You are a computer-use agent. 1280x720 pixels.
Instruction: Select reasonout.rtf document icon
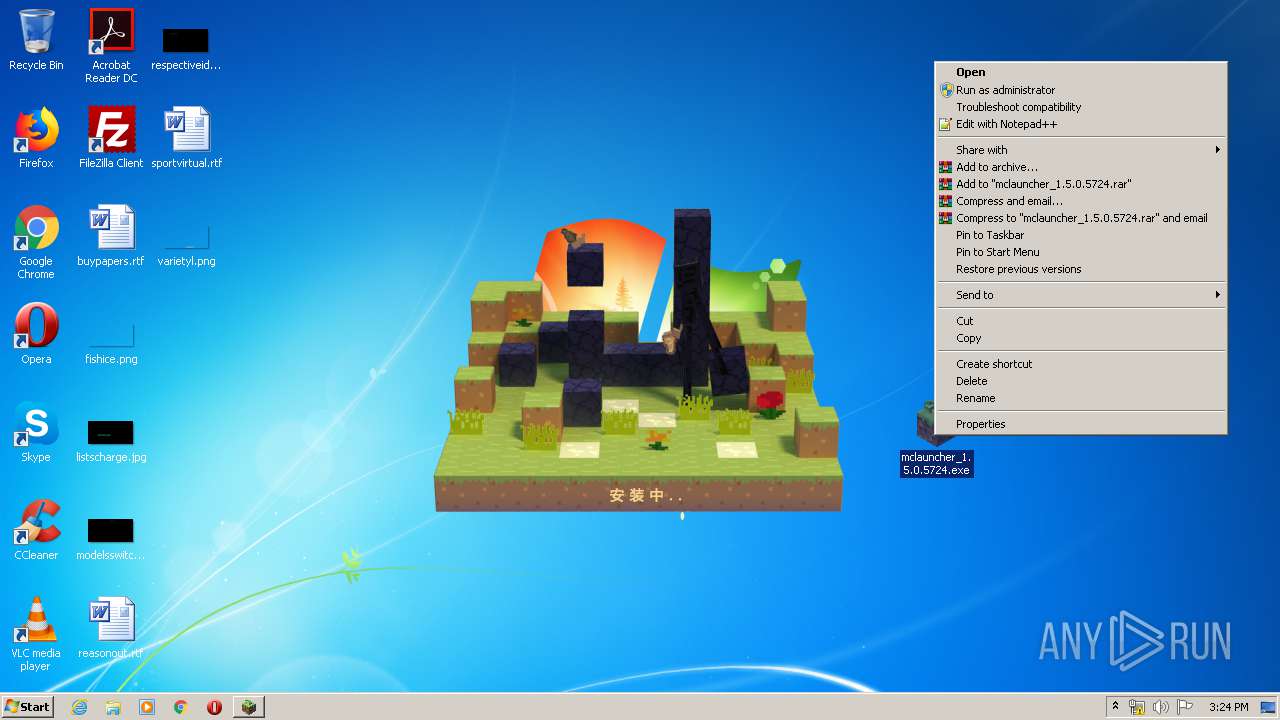(x=111, y=628)
